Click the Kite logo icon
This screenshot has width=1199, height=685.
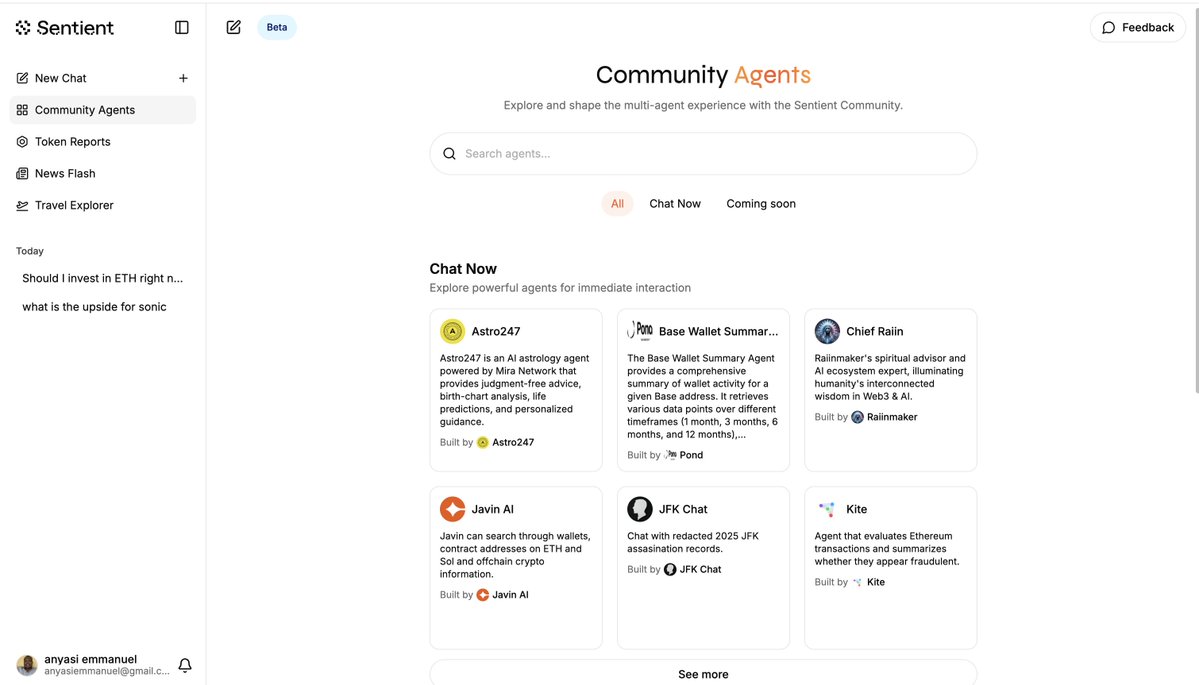(827, 509)
